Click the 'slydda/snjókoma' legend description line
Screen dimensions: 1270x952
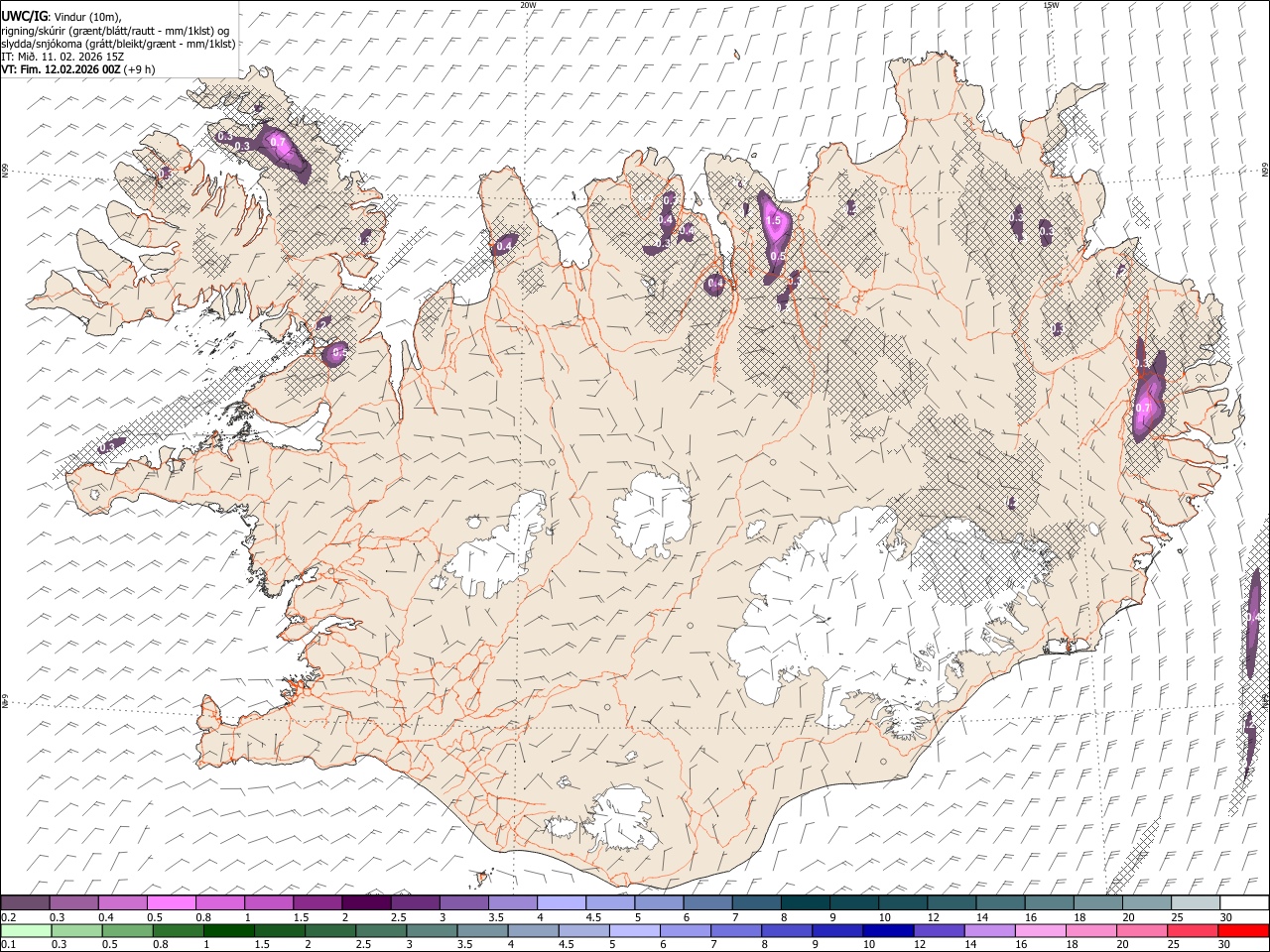tap(118, 43)
